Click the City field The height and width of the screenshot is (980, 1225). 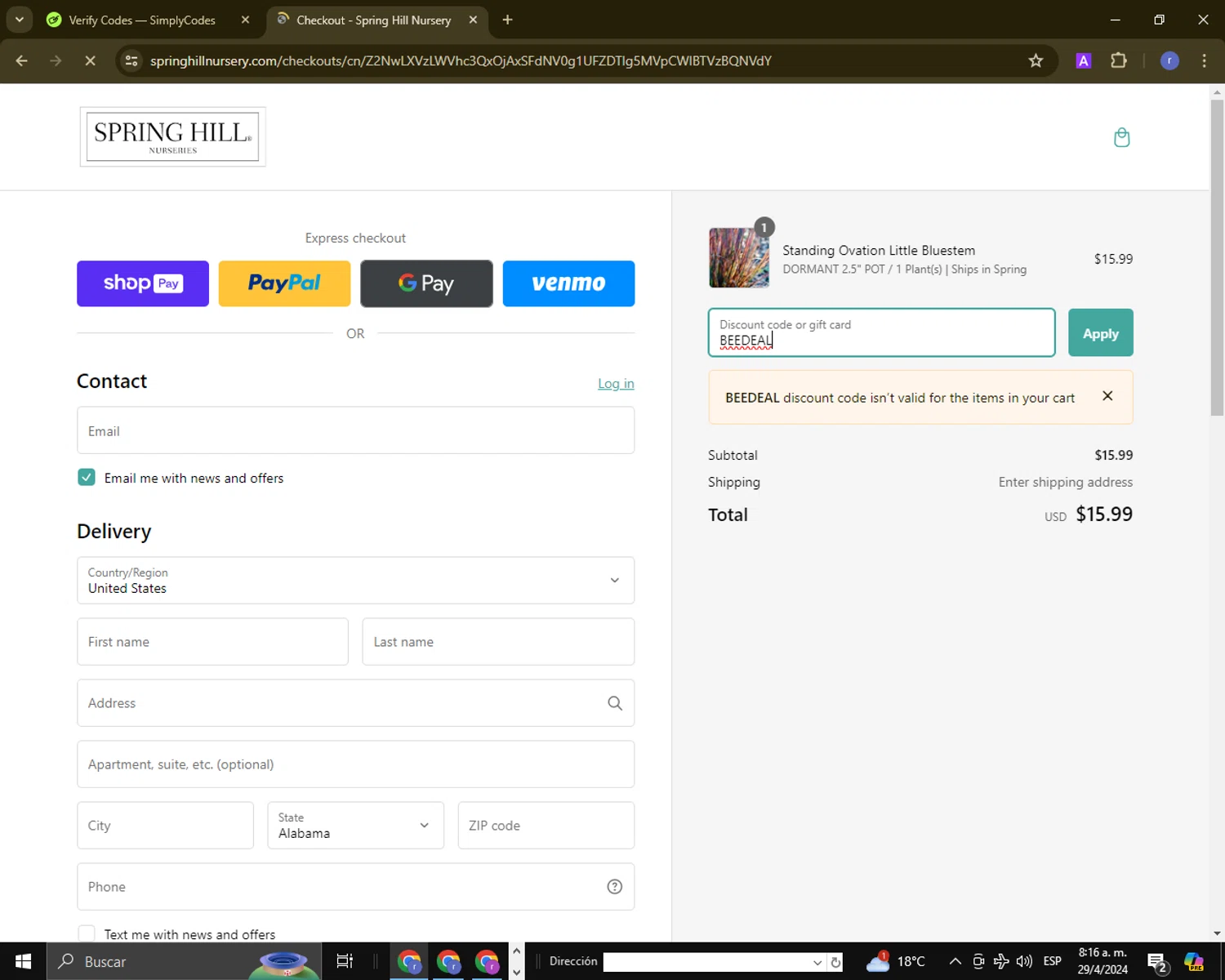click(x=165, y=826)
